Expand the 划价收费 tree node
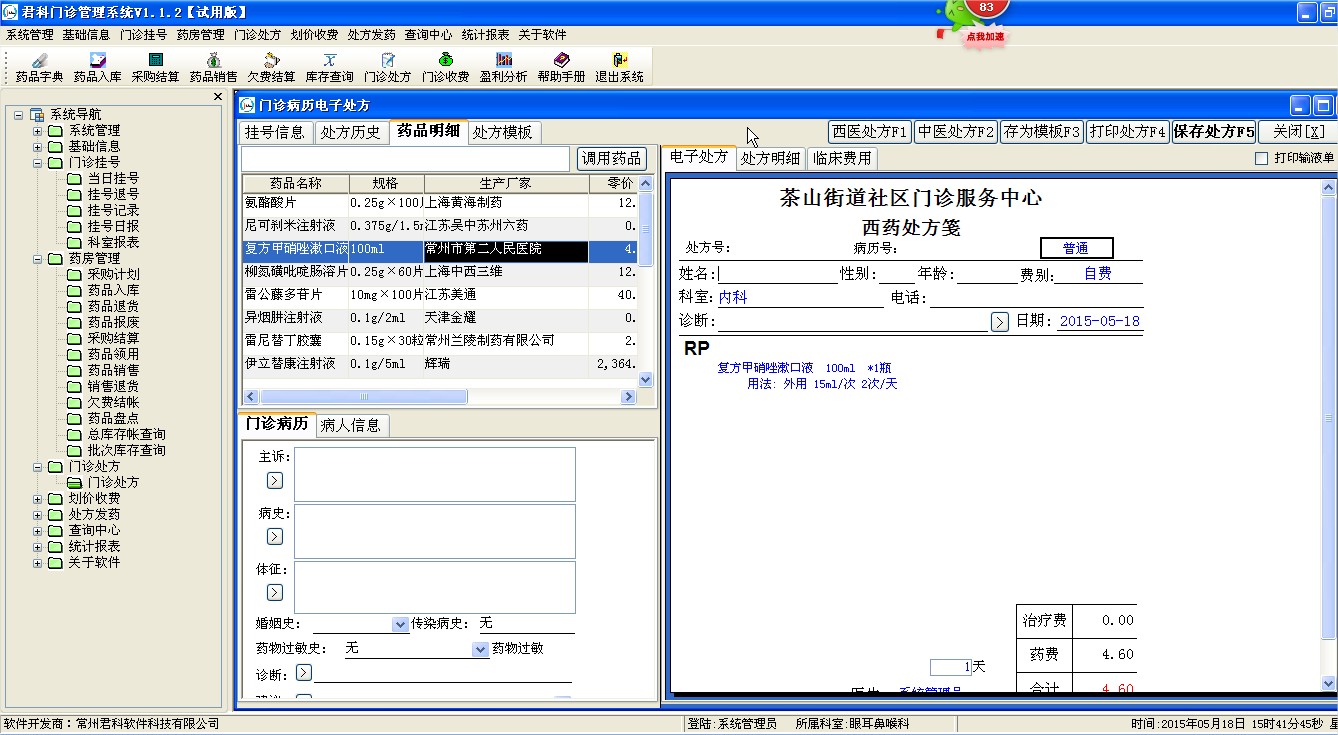Image resolution: width=1338 pixels, height=735 pixels. point(38,499)
